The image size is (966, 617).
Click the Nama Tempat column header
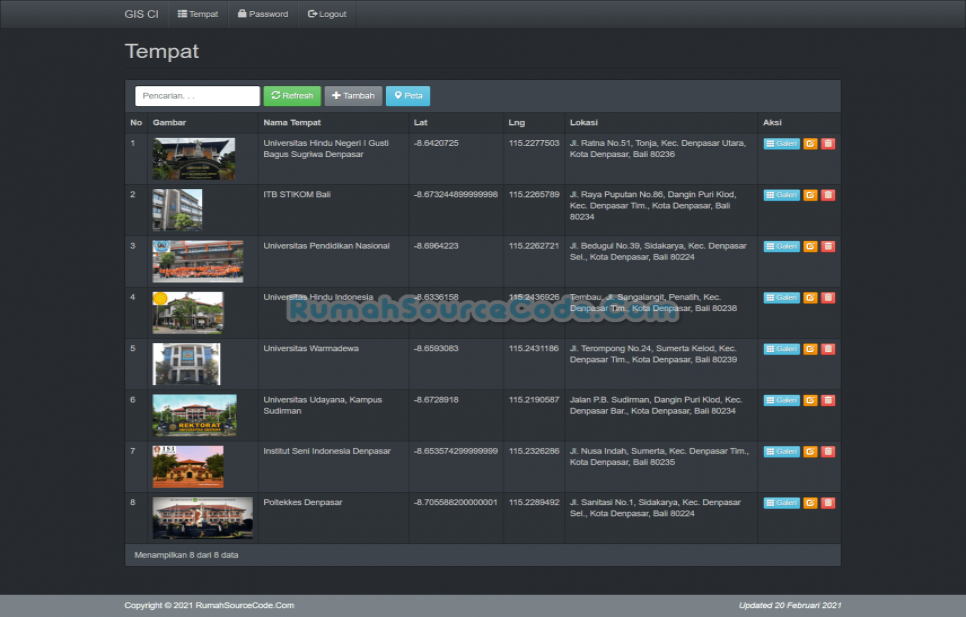click(292, 123)
